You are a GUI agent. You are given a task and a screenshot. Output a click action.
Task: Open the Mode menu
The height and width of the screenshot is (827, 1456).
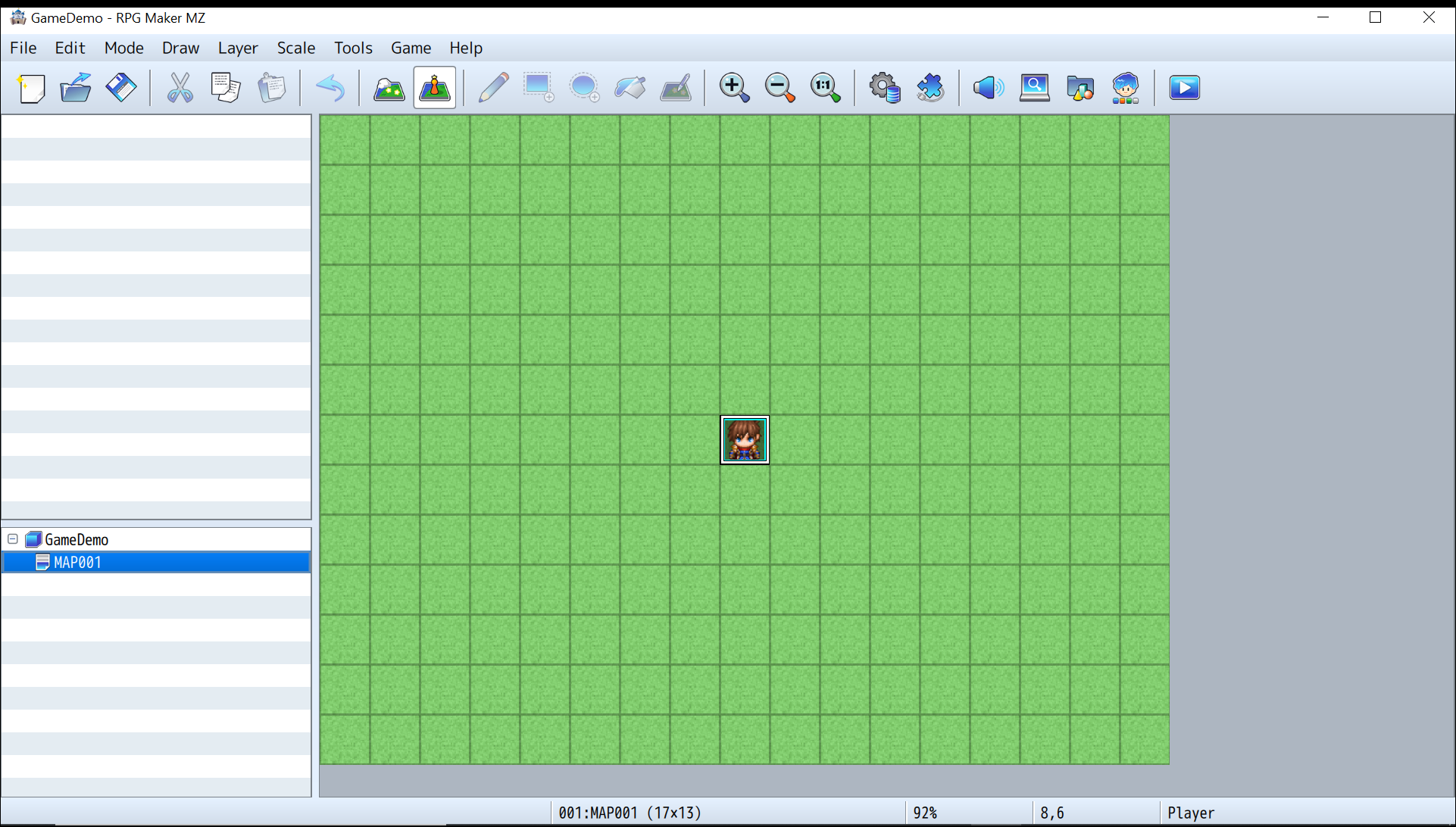(124, 48)
